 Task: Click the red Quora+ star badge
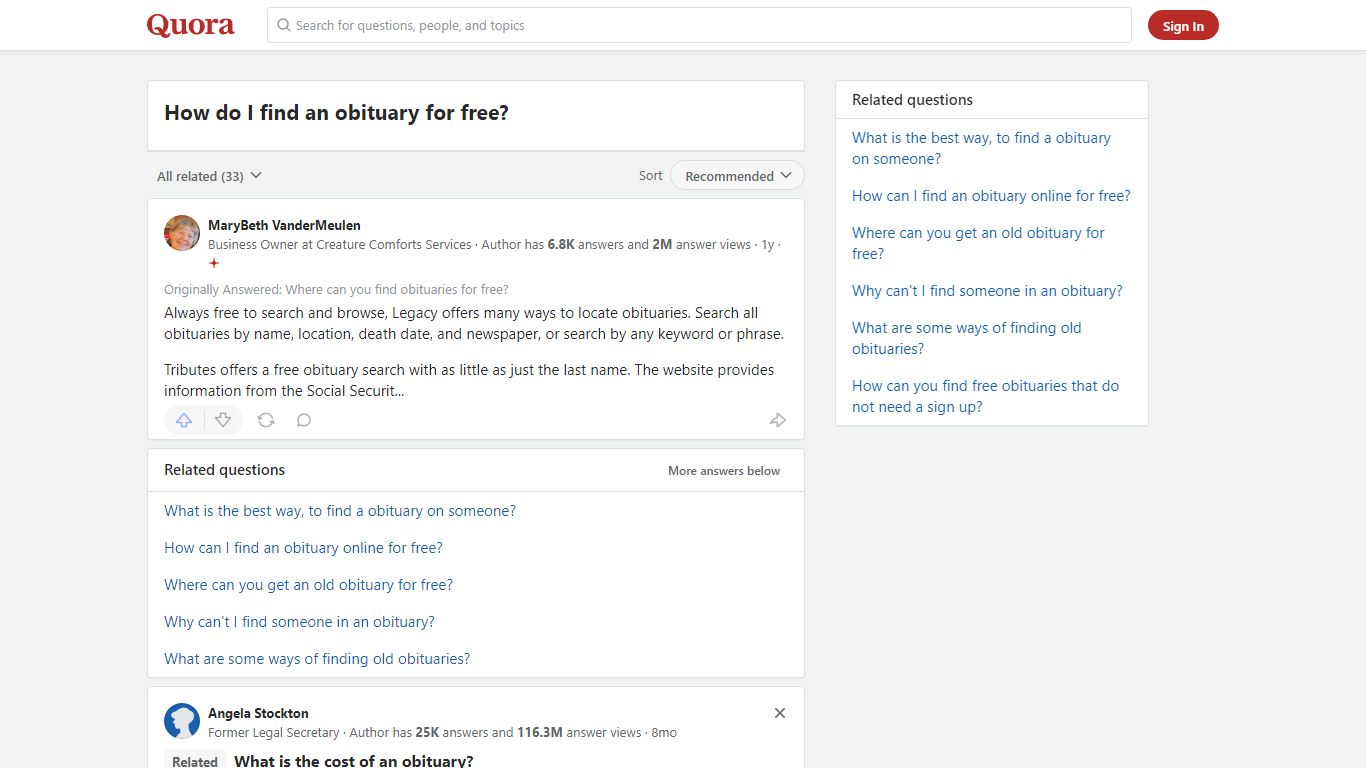(214, 263)
